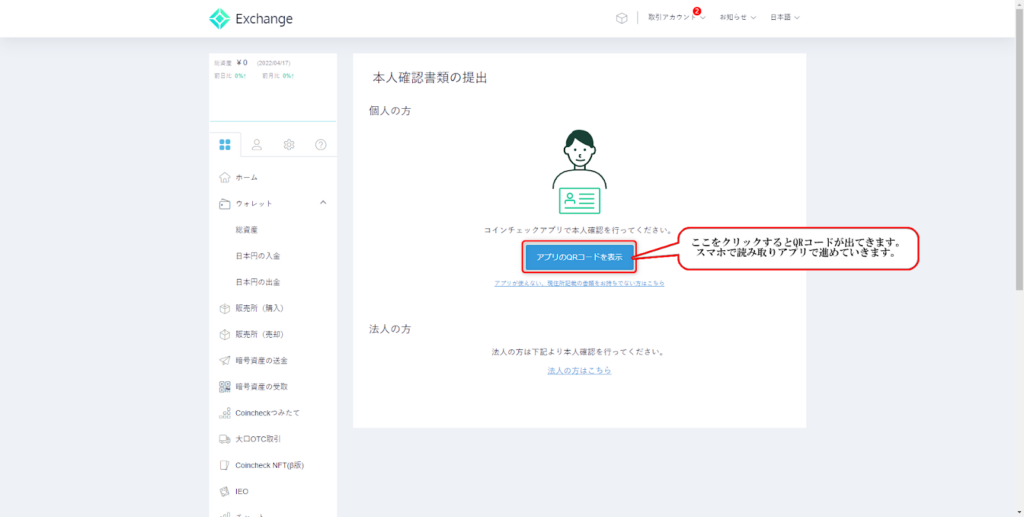Follow the 法人の方はこちら link
This screenshot has height=517, width=1024.
[x=579, y=370]
